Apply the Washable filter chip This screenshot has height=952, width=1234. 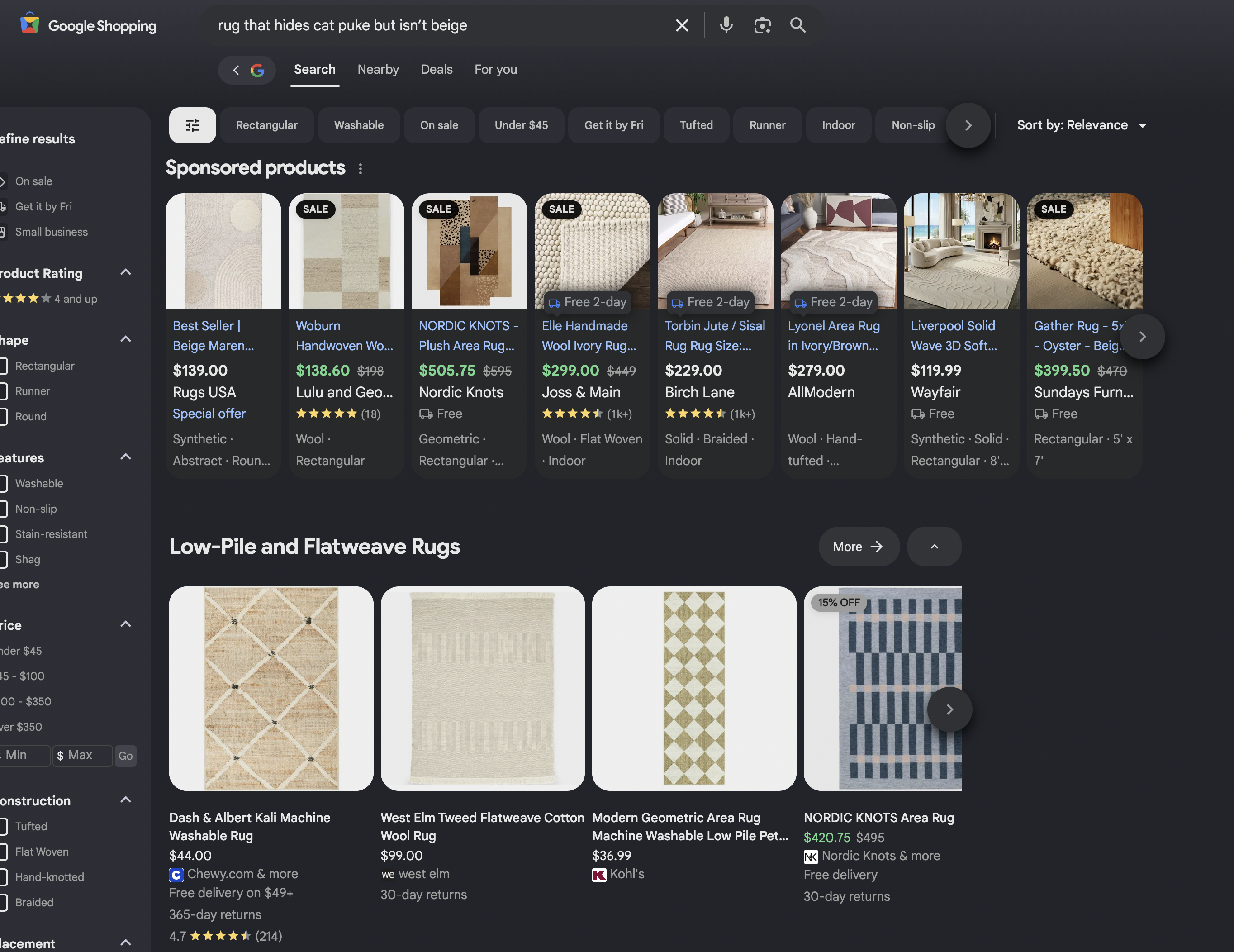359,125
